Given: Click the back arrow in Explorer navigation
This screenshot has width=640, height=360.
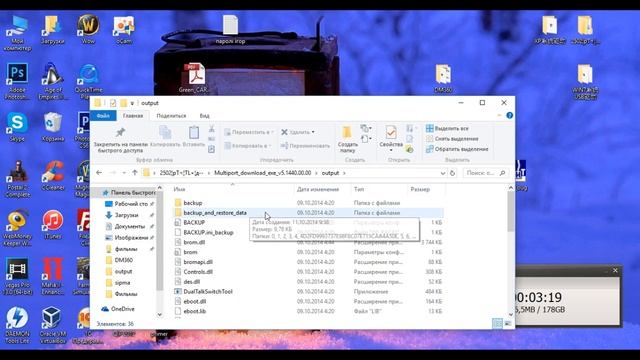Looking at the screenshot, I should (99, 173).
